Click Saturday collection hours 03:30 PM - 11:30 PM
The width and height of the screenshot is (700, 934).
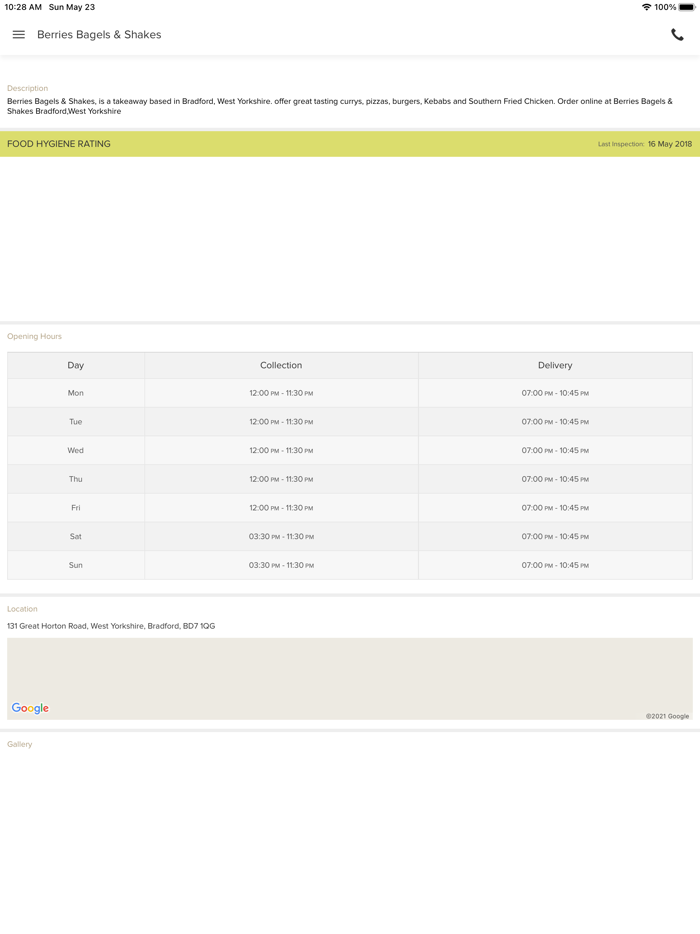281,536
